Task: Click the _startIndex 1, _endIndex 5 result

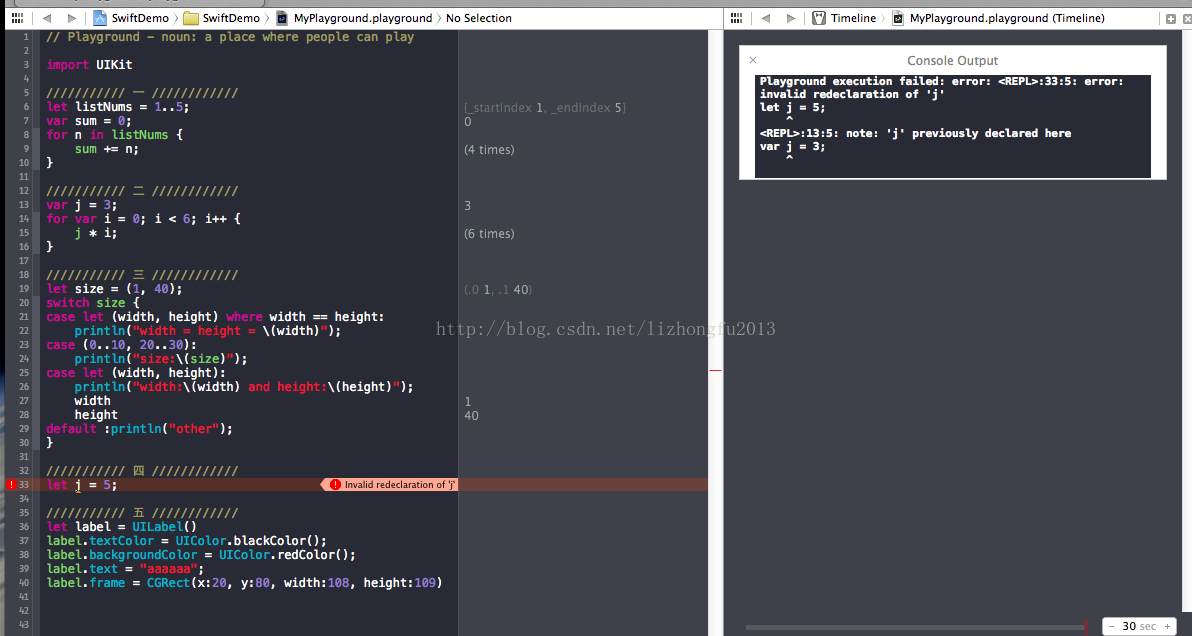Action: pos(544,108)
